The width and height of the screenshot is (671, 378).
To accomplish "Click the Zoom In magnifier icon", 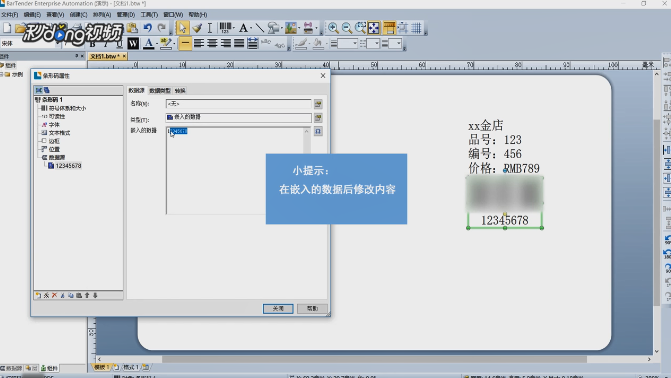I will coord(333,28).
